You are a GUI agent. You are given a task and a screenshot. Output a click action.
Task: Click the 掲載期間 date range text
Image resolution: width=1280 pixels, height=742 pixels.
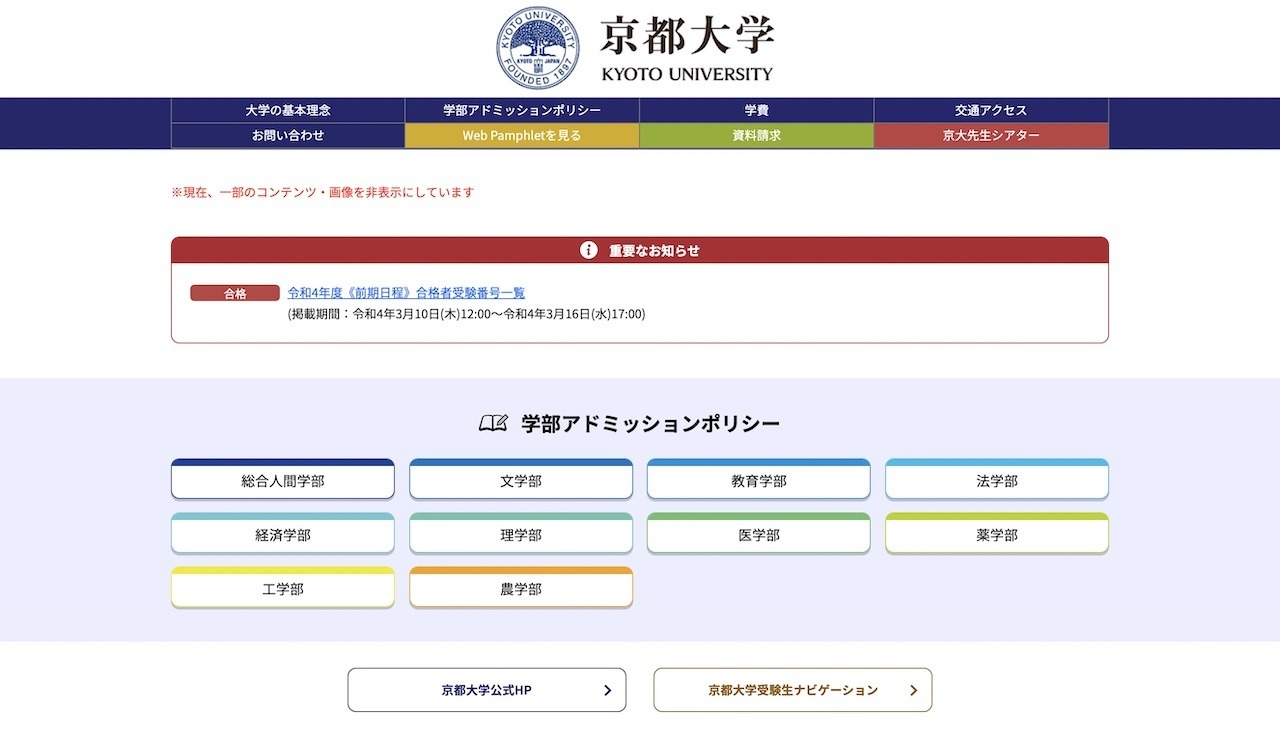click(x=466, y=314)
